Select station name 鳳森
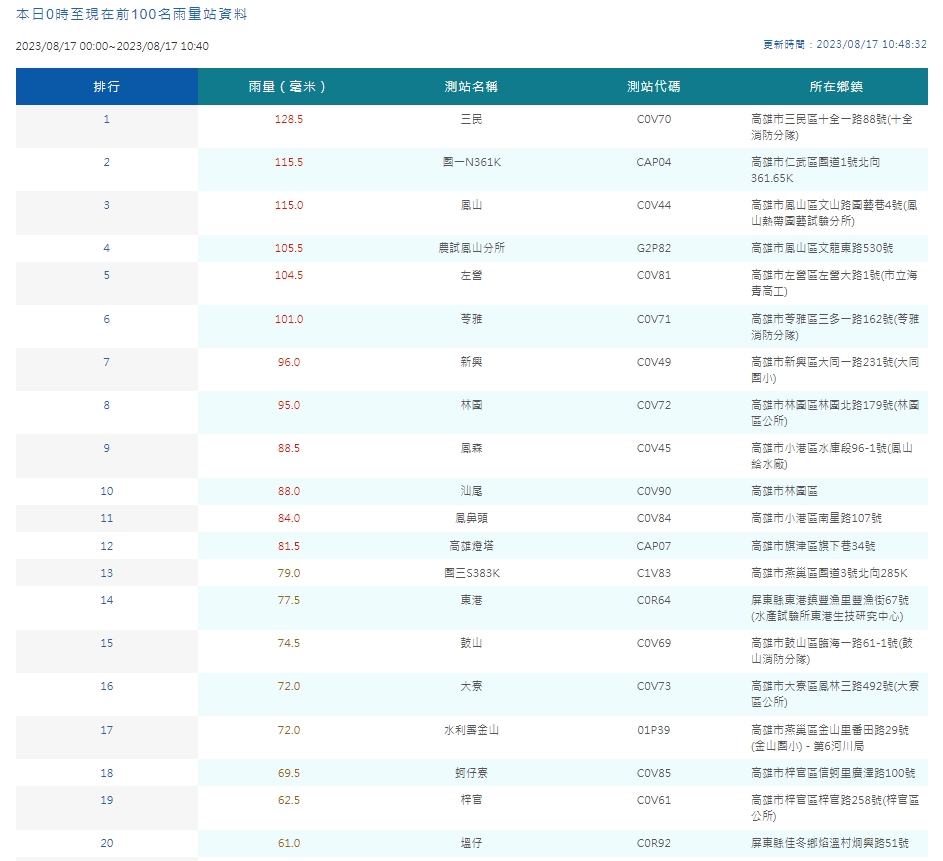 click(472, 448)
